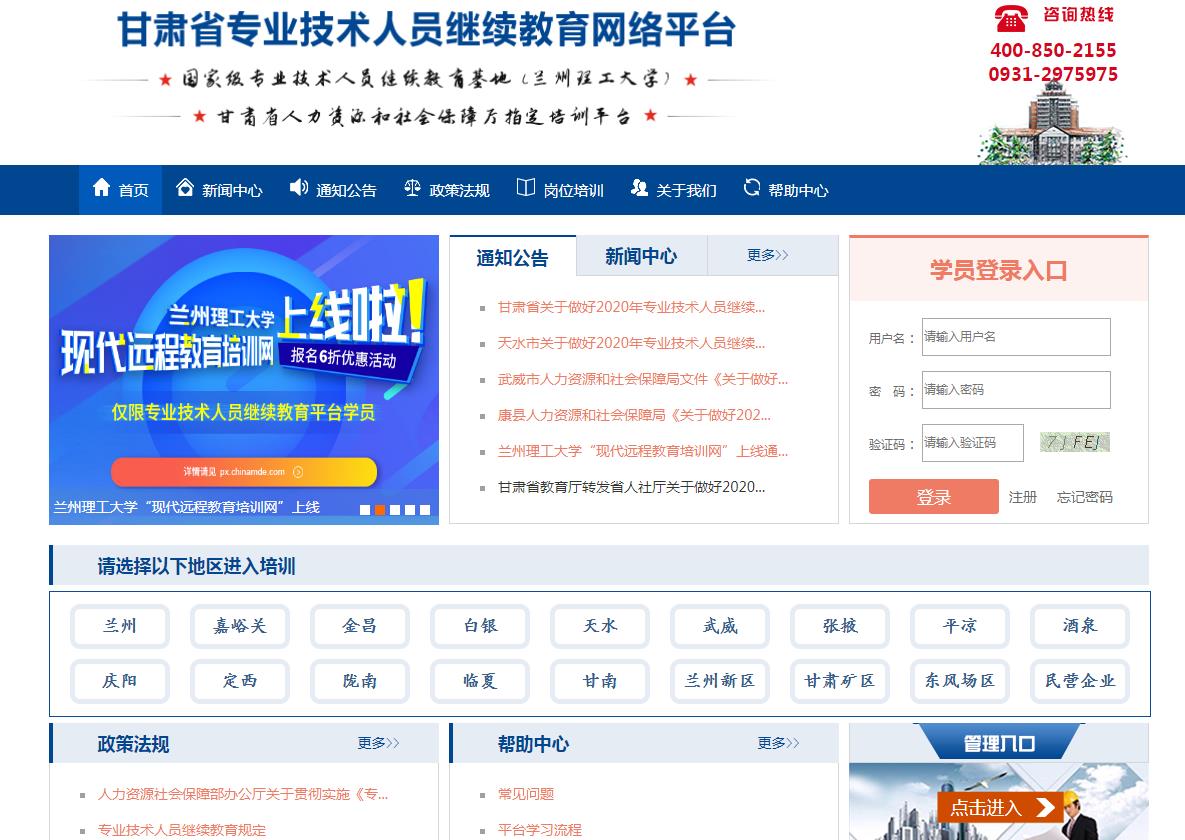Switch to the 通知公告 tab
This screenshot has width=1185, height=840.
(513, 258)
